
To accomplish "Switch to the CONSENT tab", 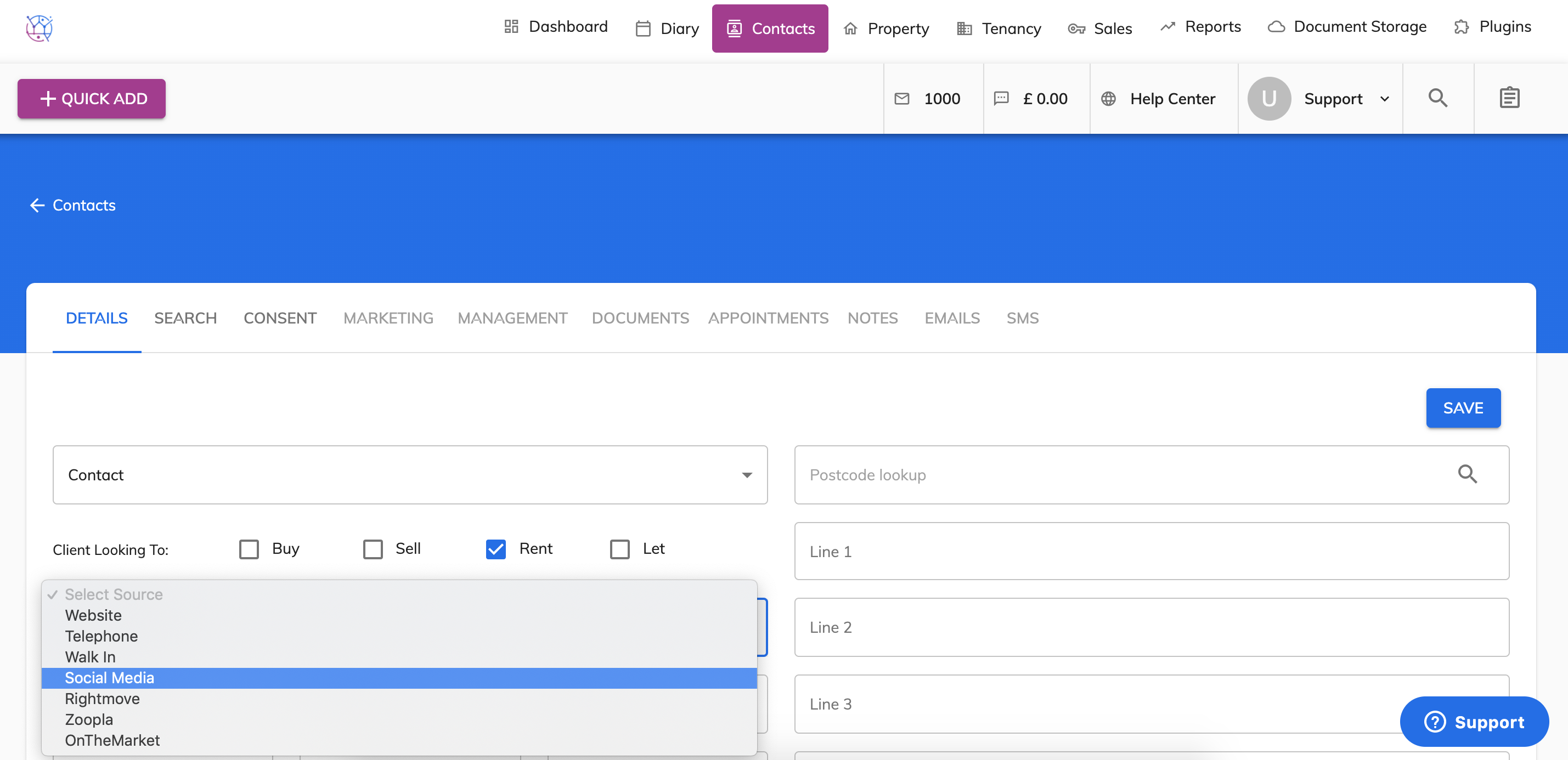I will [279, 318].
